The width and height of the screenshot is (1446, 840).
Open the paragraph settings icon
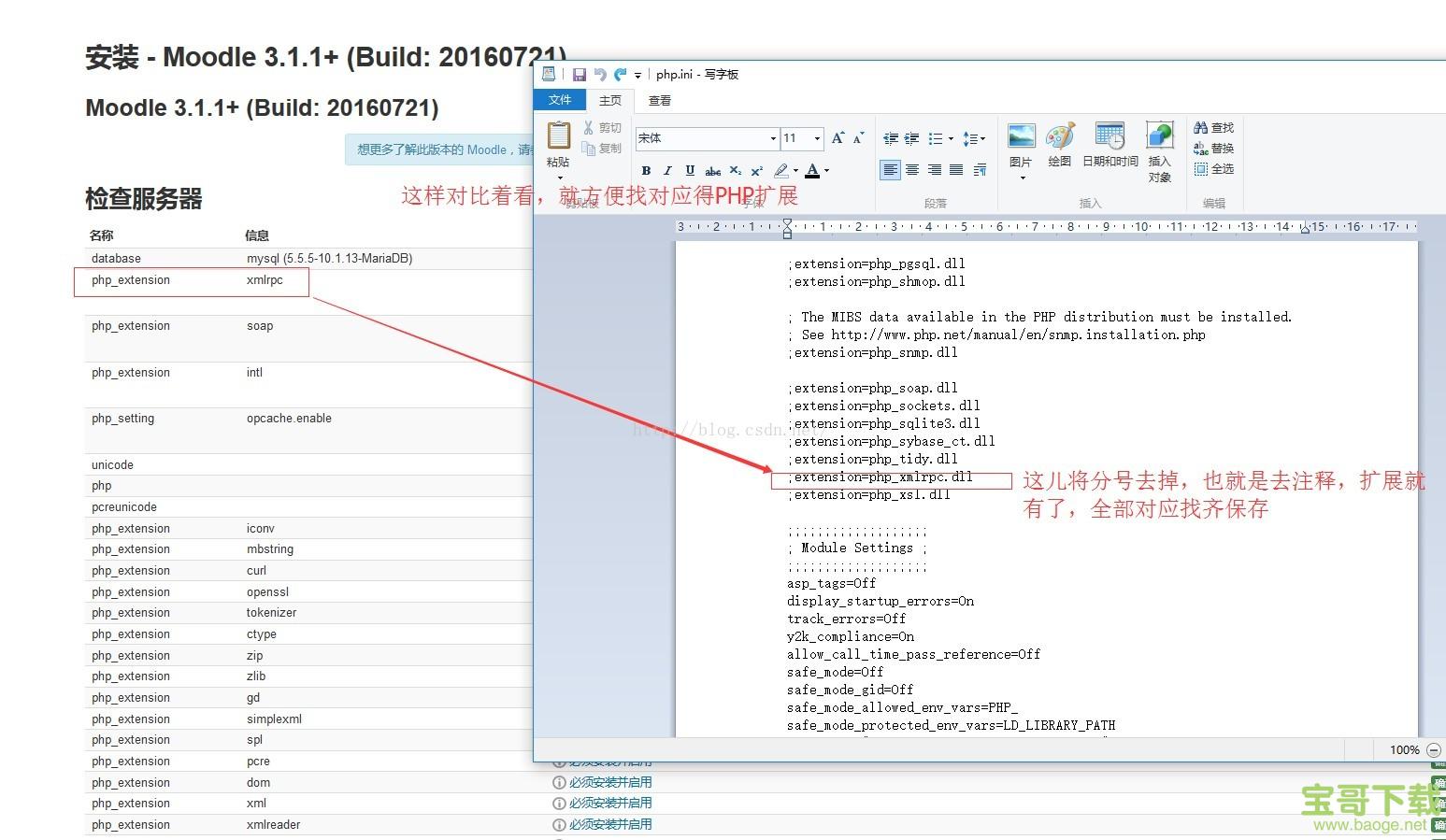980,169
